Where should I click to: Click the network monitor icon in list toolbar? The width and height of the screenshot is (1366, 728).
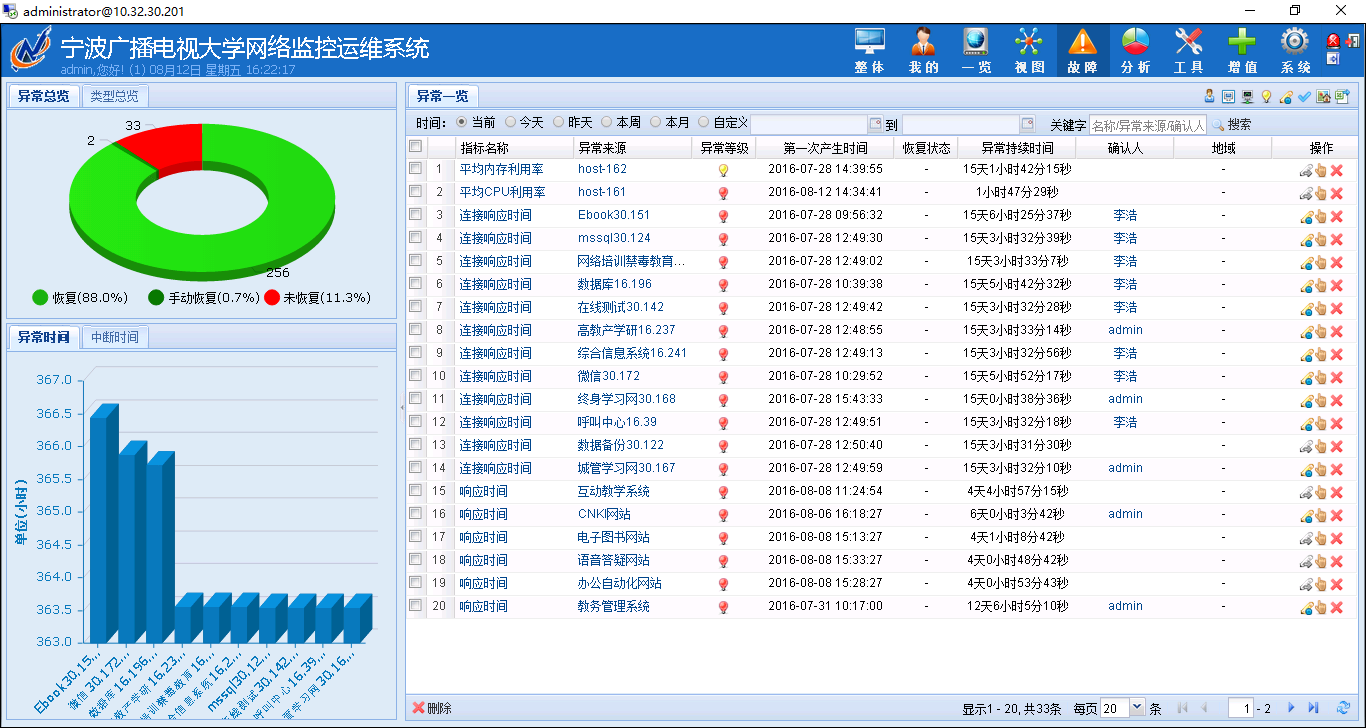(x=1247, y=96)
